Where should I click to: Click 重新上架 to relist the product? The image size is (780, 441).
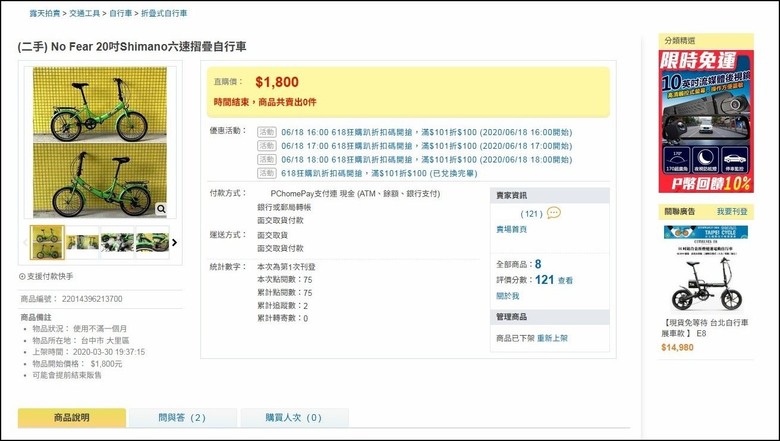pyautogui.click(x=552, y=338)
